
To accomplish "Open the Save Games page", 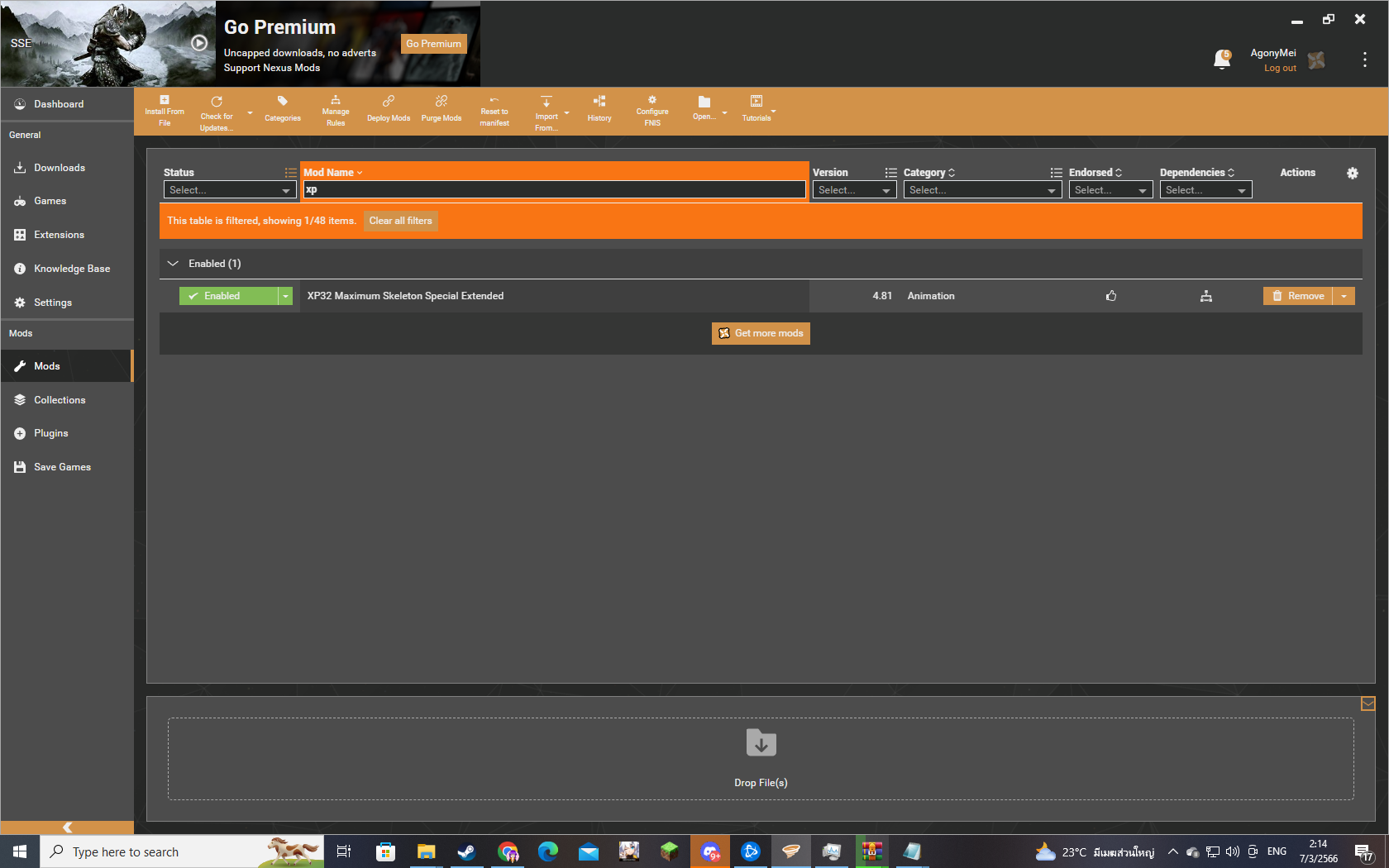I will 67,467.
